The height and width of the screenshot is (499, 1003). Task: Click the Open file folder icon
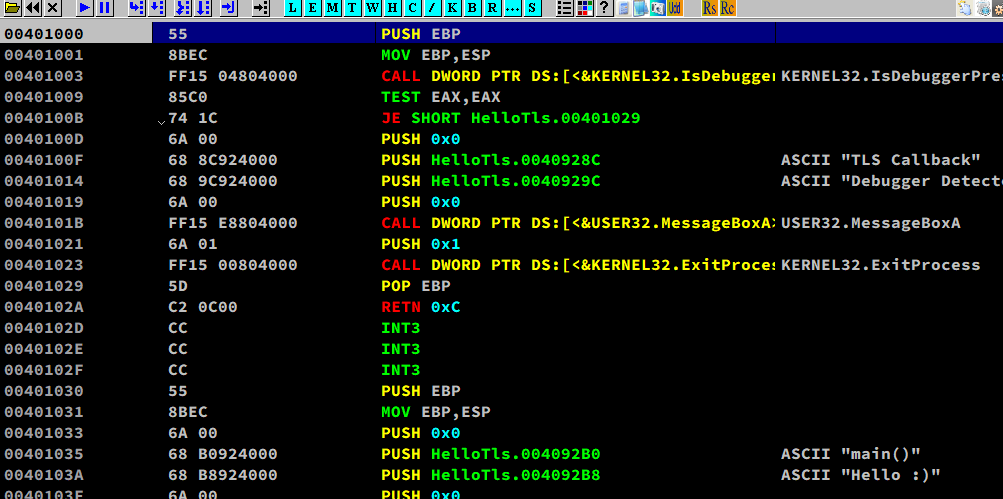pyautogui.click(x=10, y=8)
